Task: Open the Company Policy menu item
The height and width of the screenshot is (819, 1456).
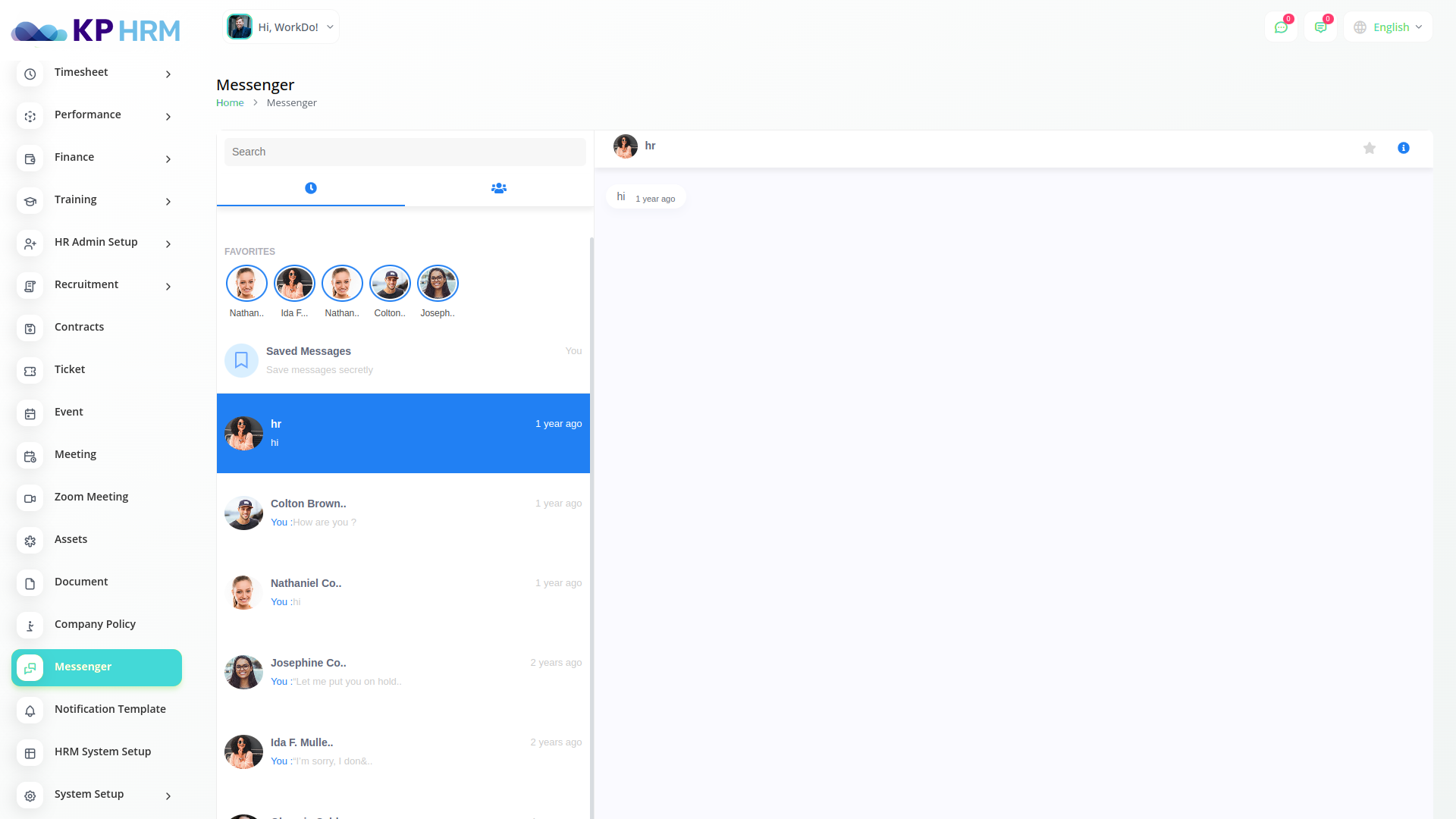Action: pyautogui.click(x=97, y=626)
